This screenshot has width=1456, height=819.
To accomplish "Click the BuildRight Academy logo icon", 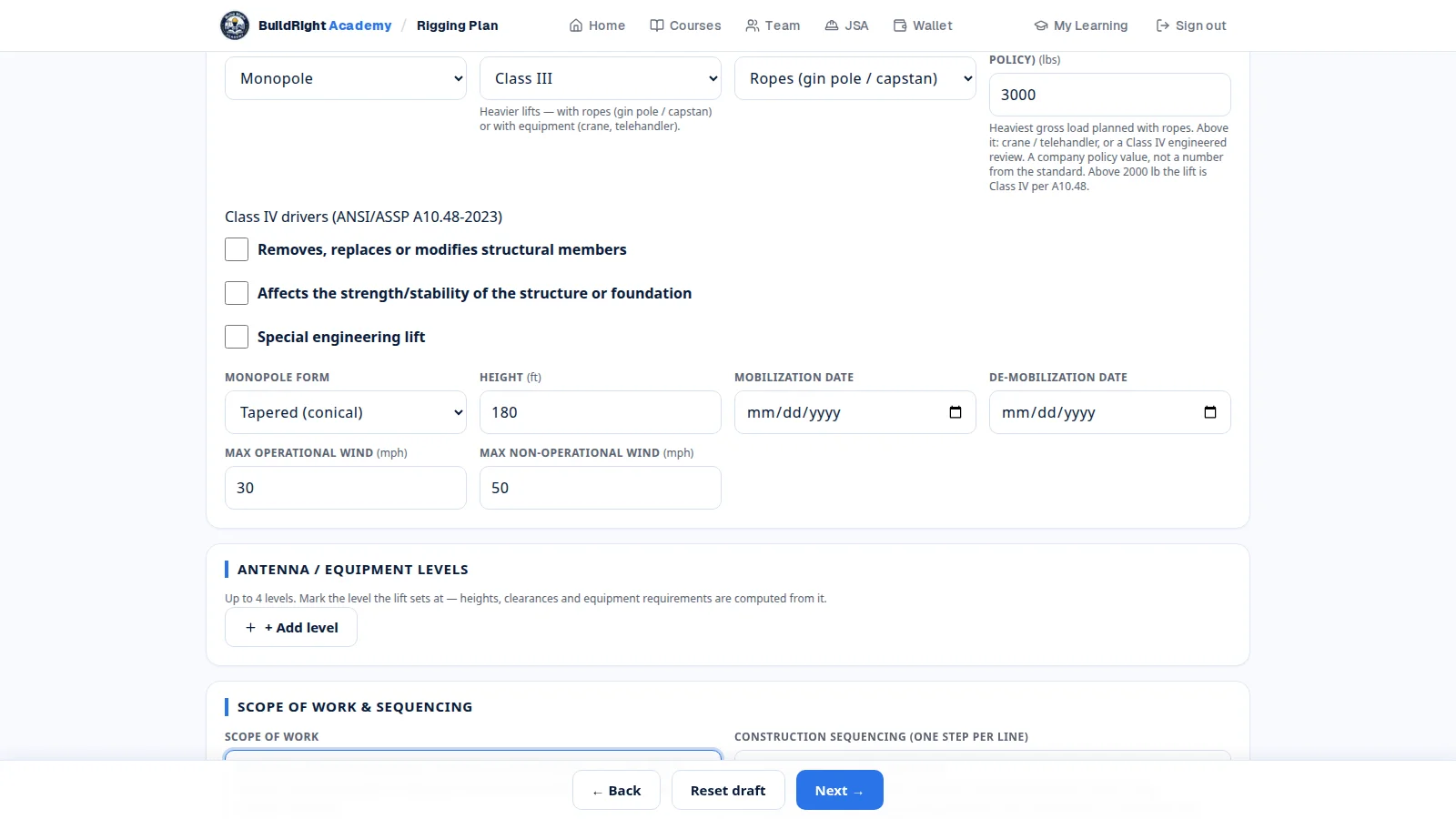I will pos(235,25).
